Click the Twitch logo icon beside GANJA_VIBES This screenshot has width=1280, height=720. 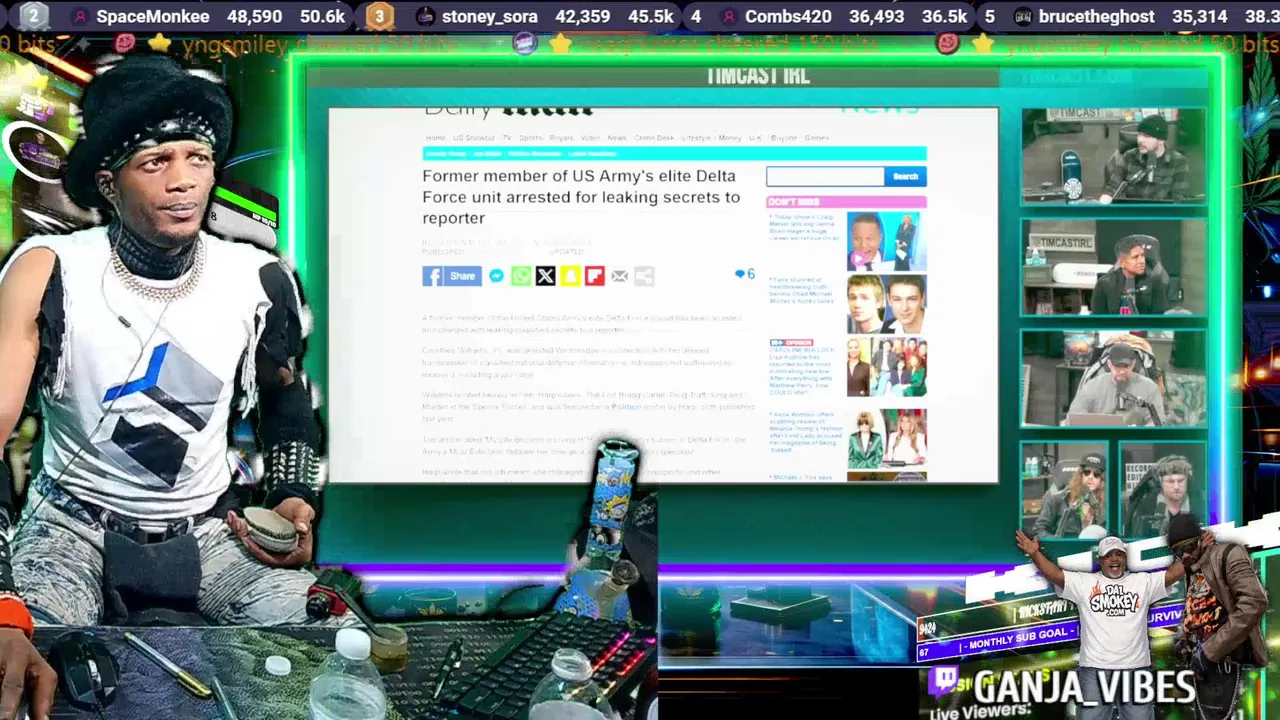(944, 683)
